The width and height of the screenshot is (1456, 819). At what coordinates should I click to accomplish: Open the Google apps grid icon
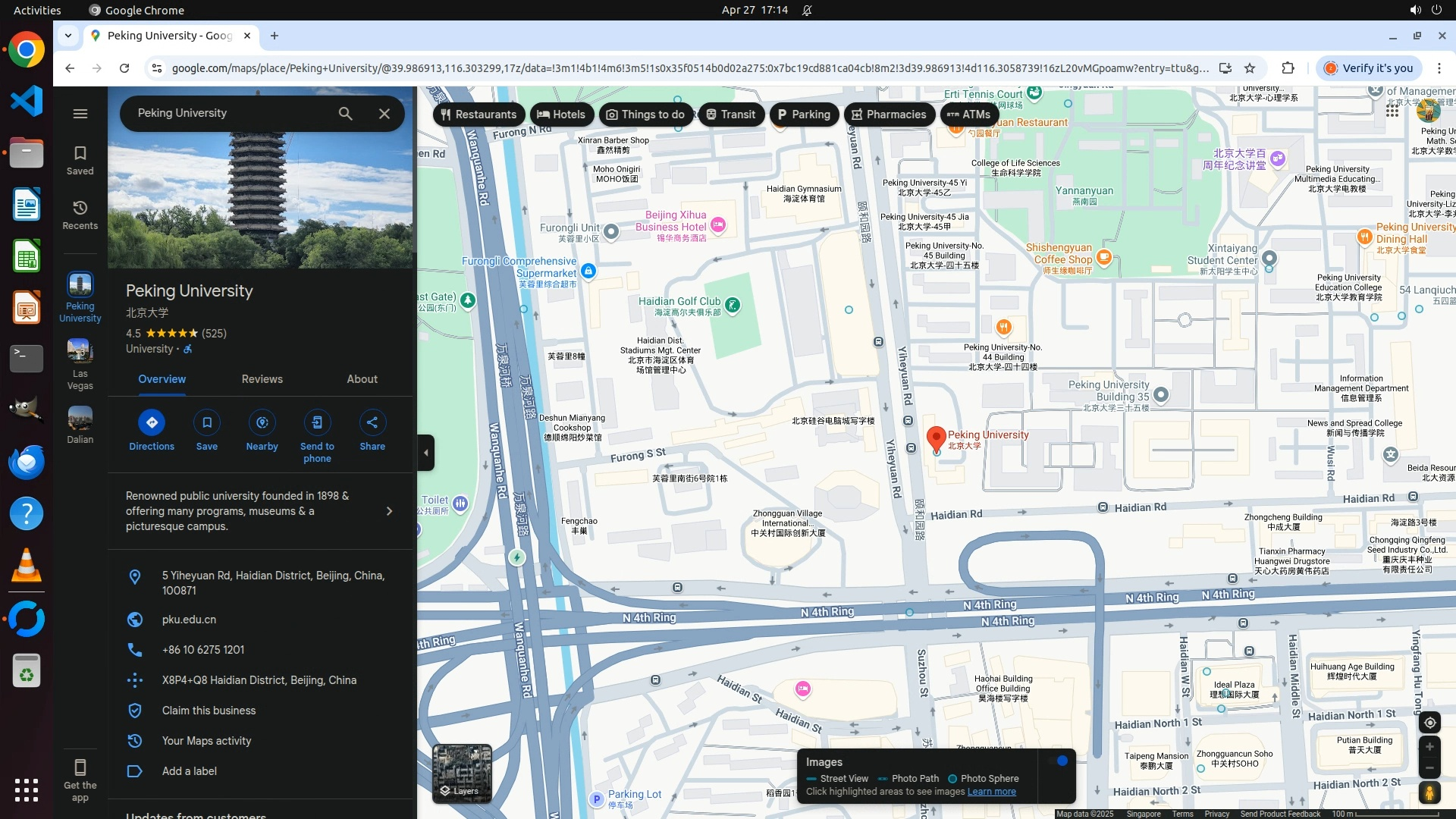pyautogui.click(x=1392, y=111)
